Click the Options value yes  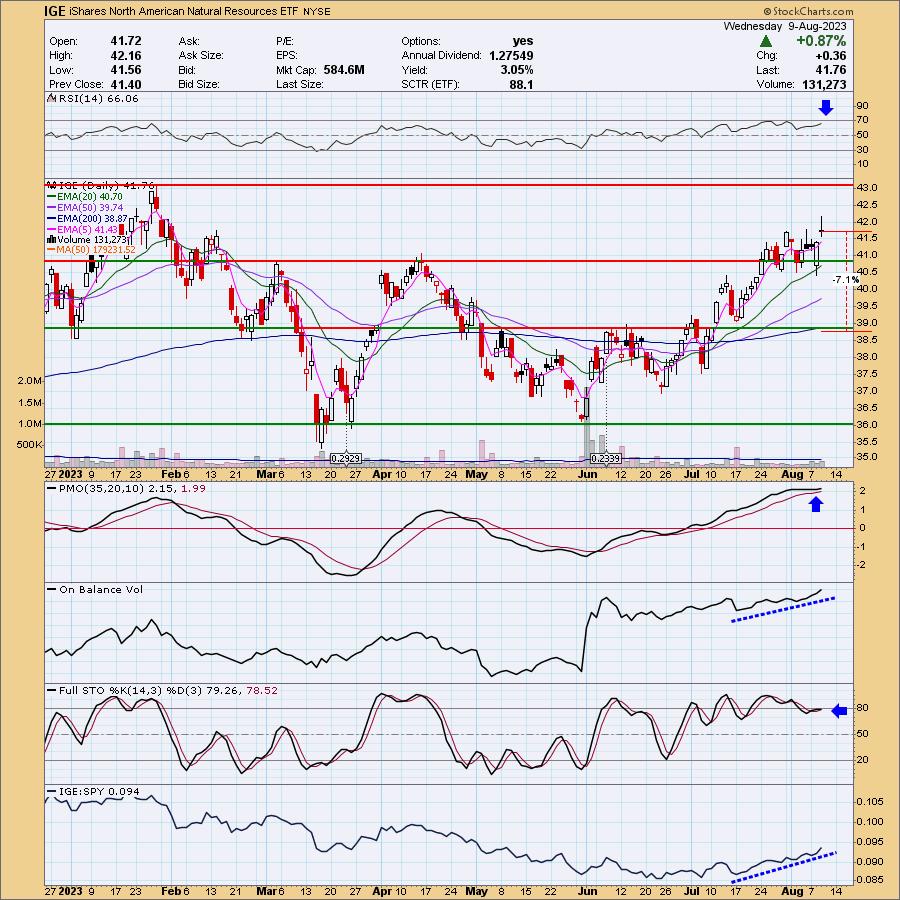(523, 41)
